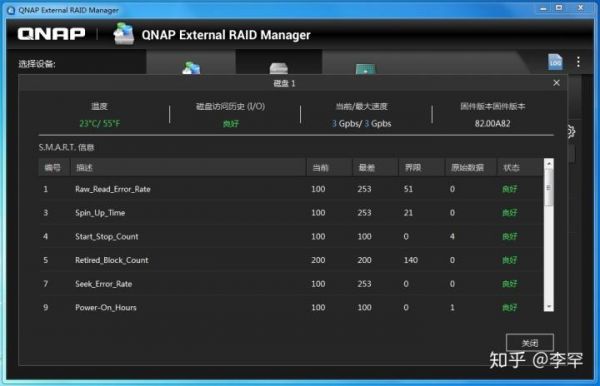Click the 良好 status in Power-On_Hours row
This screenshot has width=600, height=386.
(509, 307)
